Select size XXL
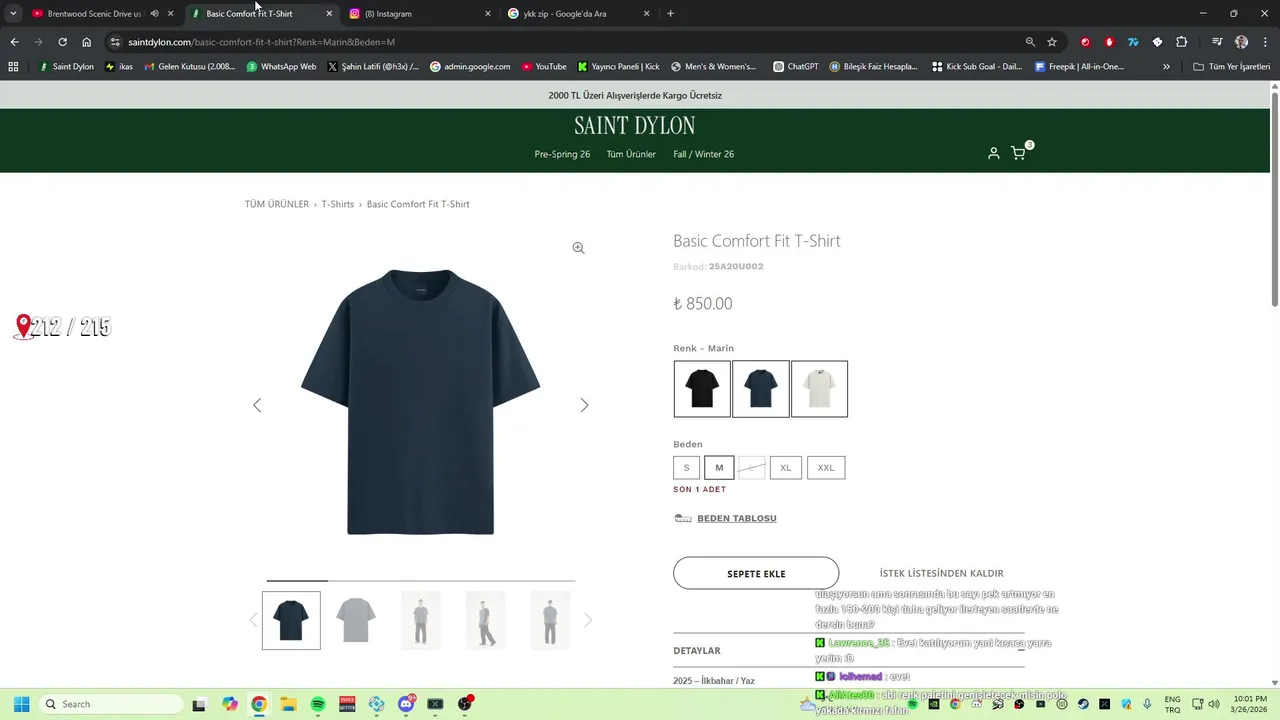This screenshot has width=1280, height=720. click(826, 467)
